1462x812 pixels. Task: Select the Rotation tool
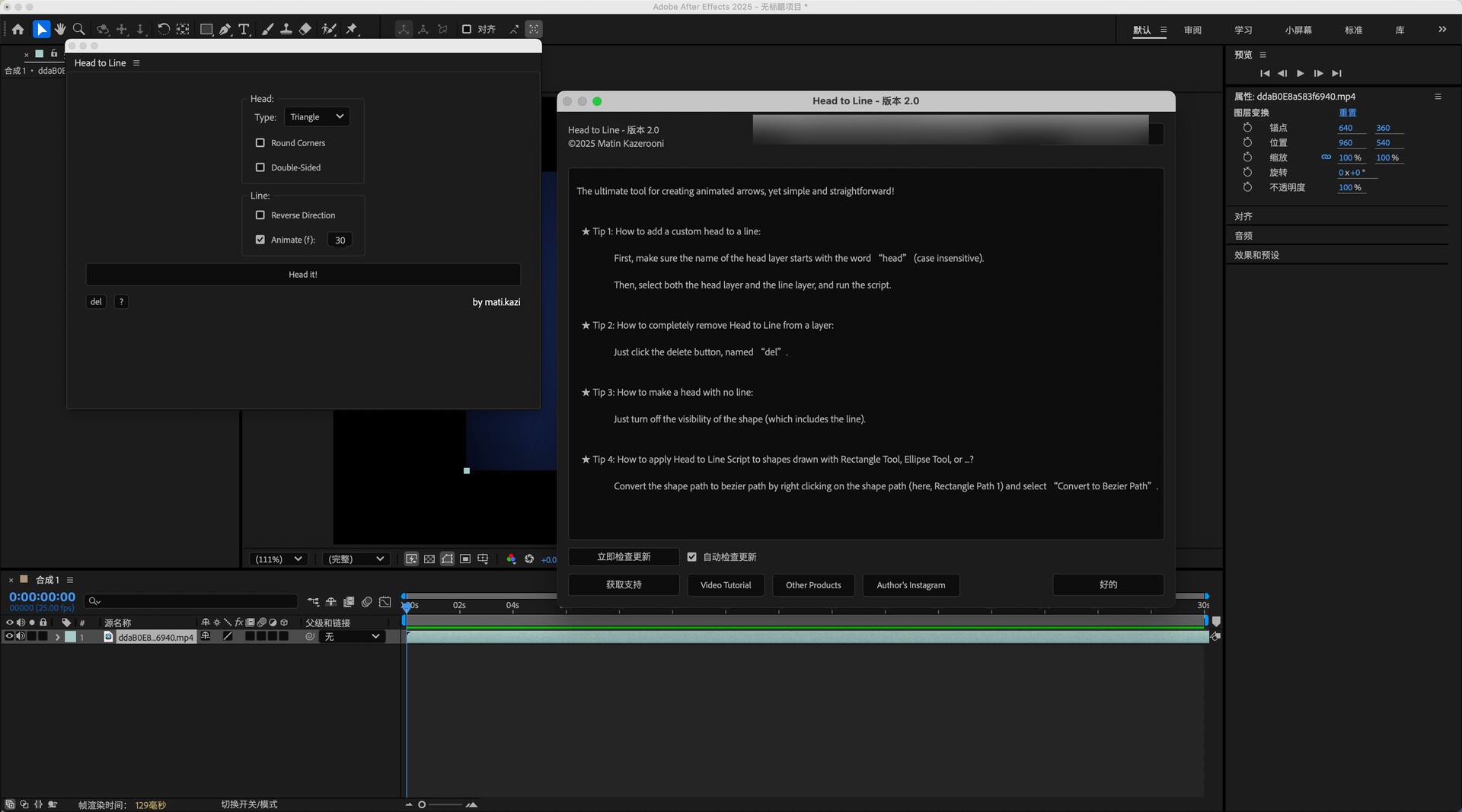[x=163, y=30]
